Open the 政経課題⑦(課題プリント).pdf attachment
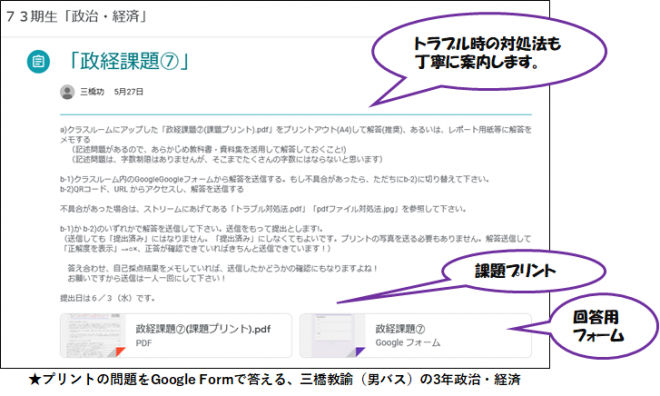This screenshot has height=396, width=660. click(x=176, y=335)
